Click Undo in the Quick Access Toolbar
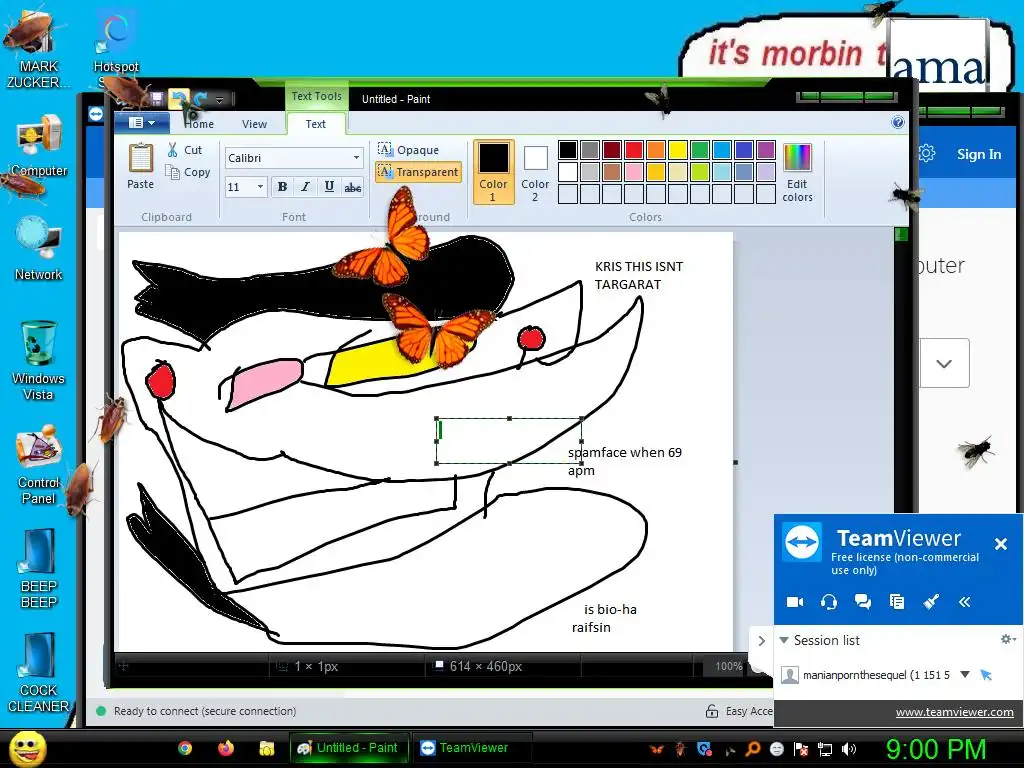Screen dimensions: 1024x768 point(178,99)
